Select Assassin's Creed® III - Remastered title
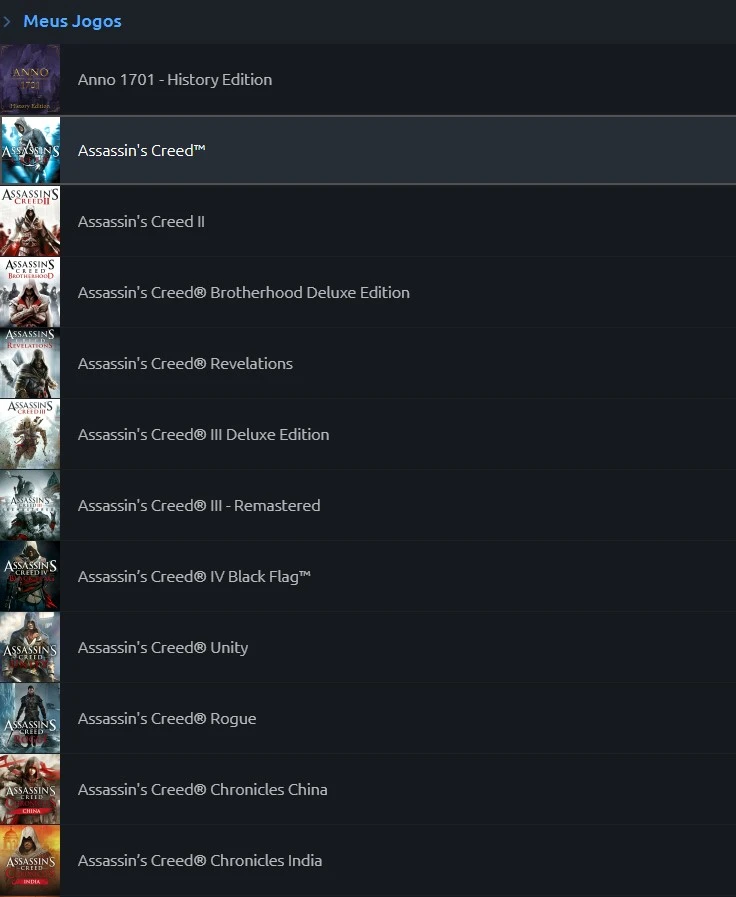 [199, 505]
